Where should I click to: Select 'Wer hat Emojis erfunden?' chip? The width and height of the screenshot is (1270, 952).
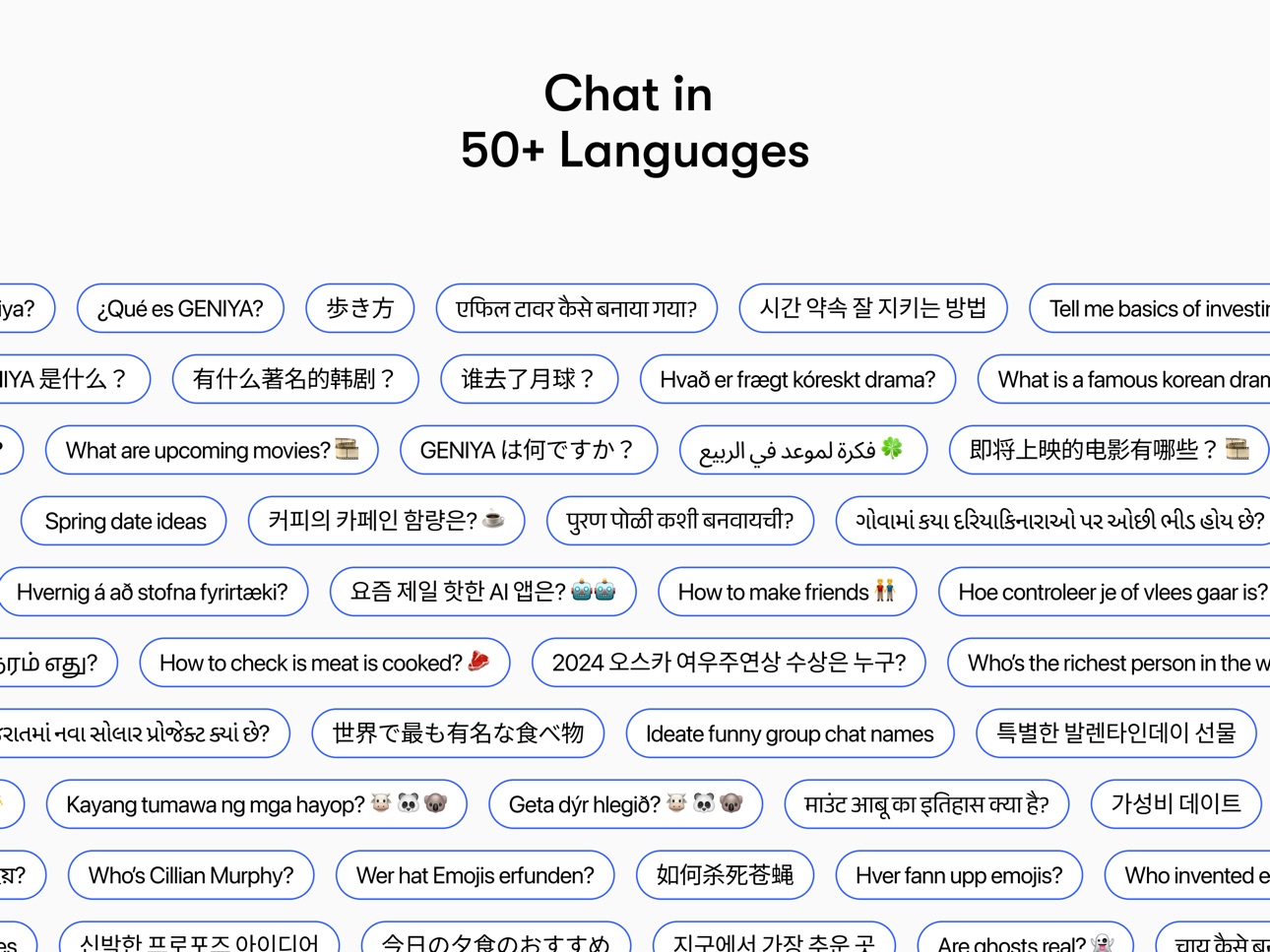tap(475, 875)
